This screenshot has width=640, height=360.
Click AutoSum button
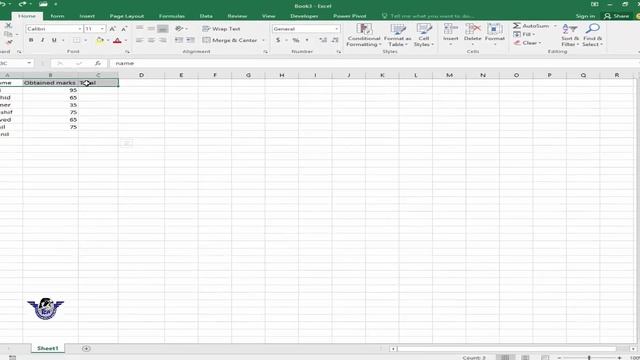pyautogui.click(x=531, y=26)
